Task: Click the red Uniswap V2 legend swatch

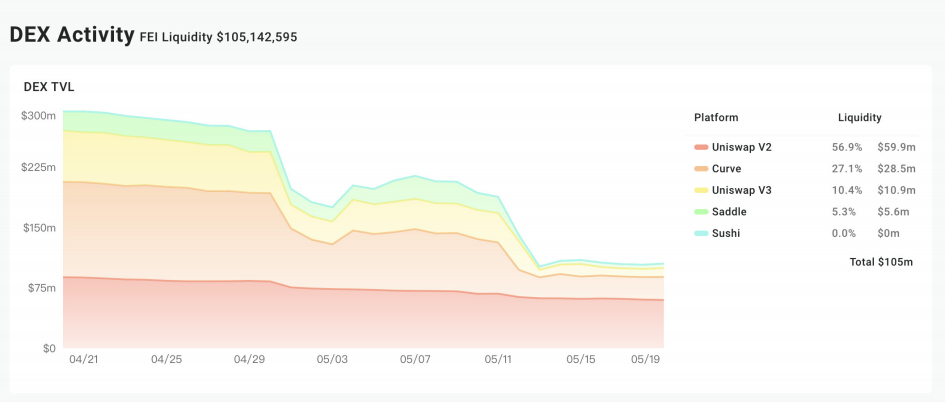Action: (x=701, y=147)
